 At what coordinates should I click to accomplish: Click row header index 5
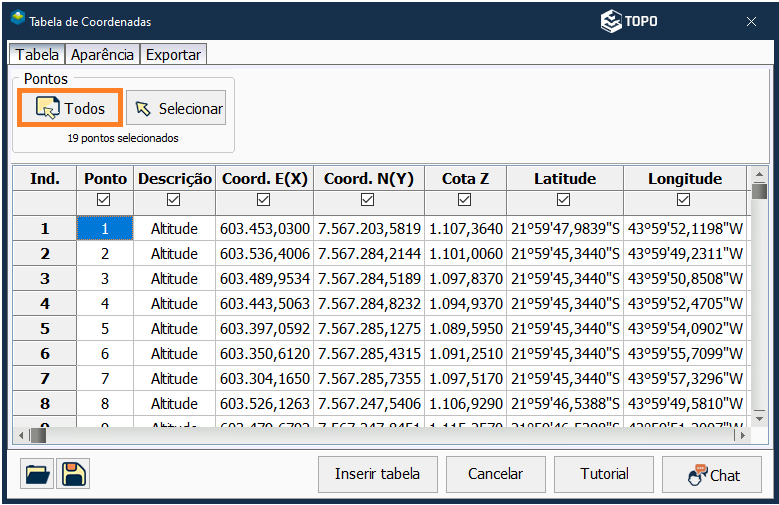(x=45, y=329)
